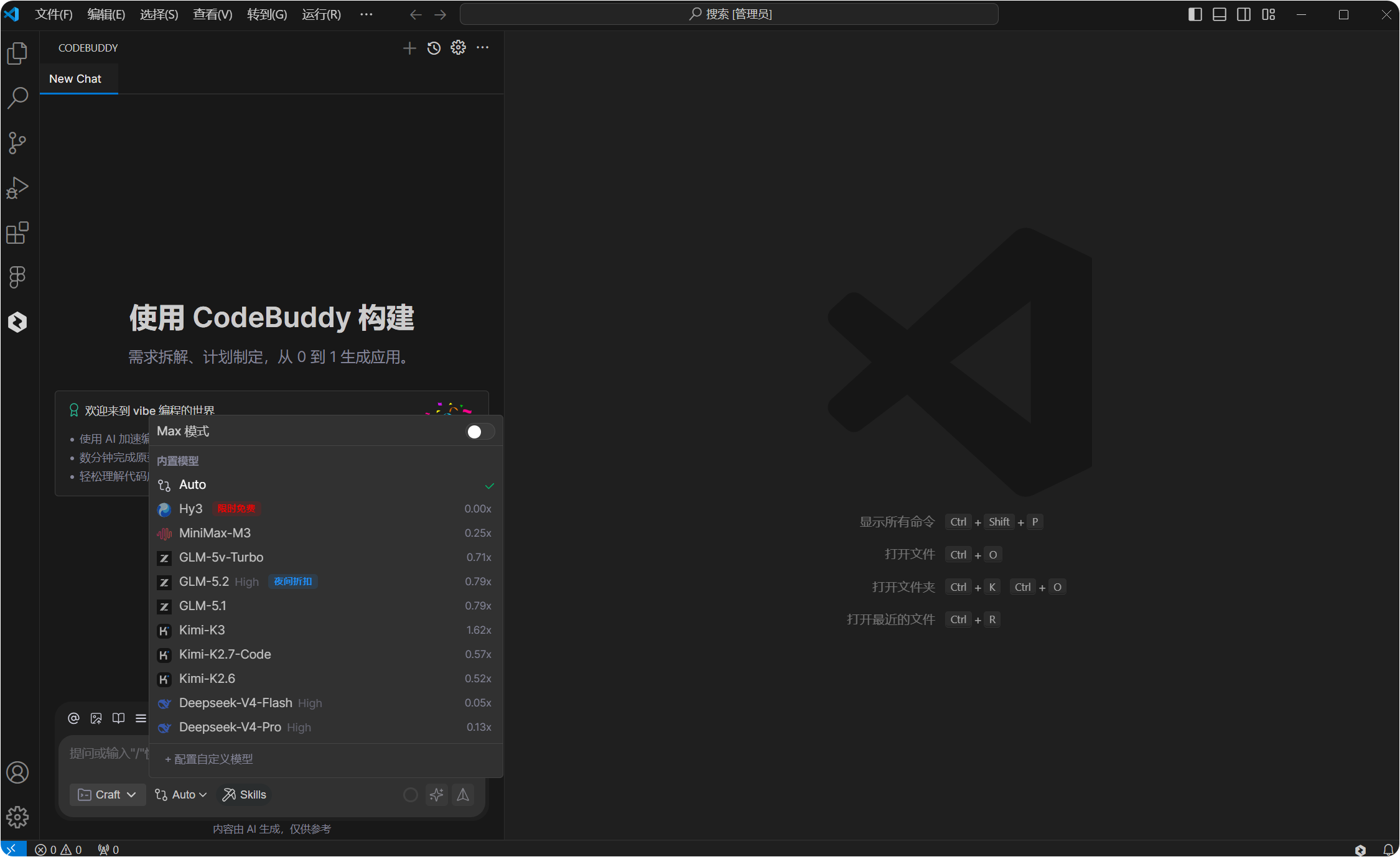Choose the GLM-5.1 model
Image resolution: width=1400 pixels, height=857 pixels.
pyautogui.click(x=326, y=606)
